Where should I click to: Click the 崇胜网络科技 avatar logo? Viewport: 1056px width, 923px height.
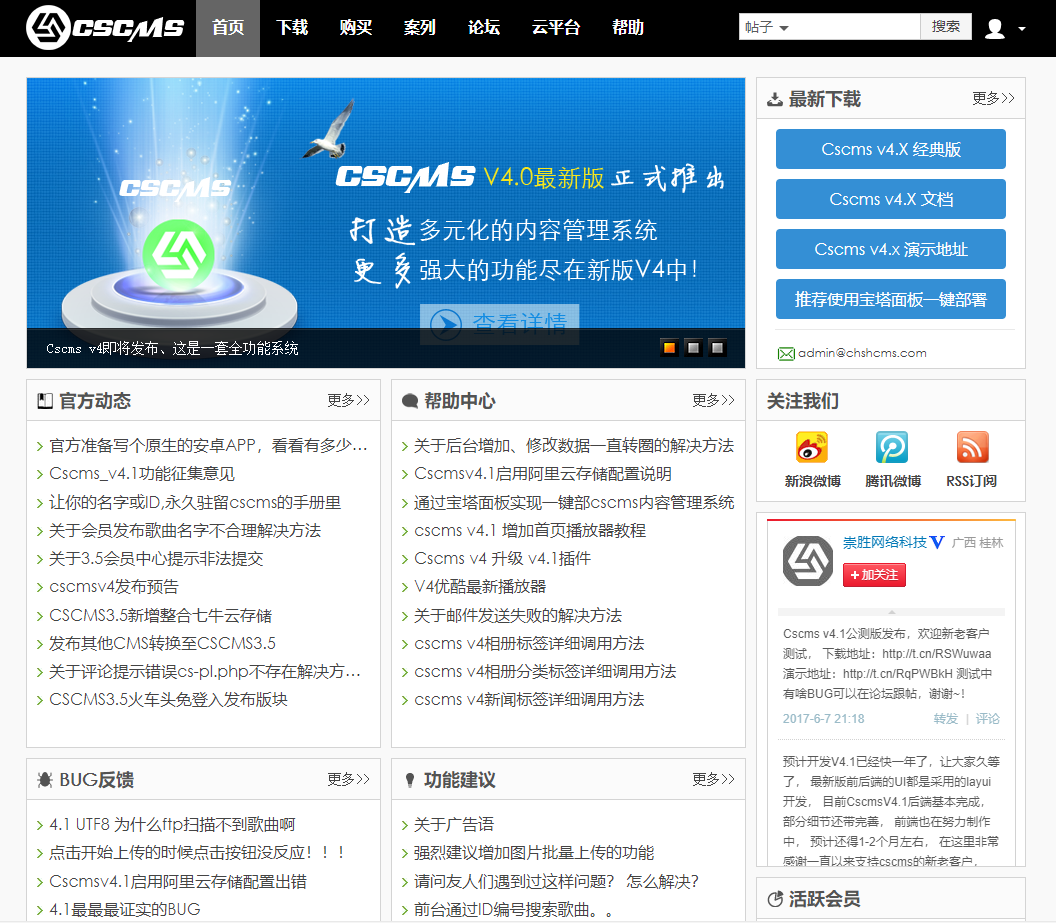coord(807,561)
